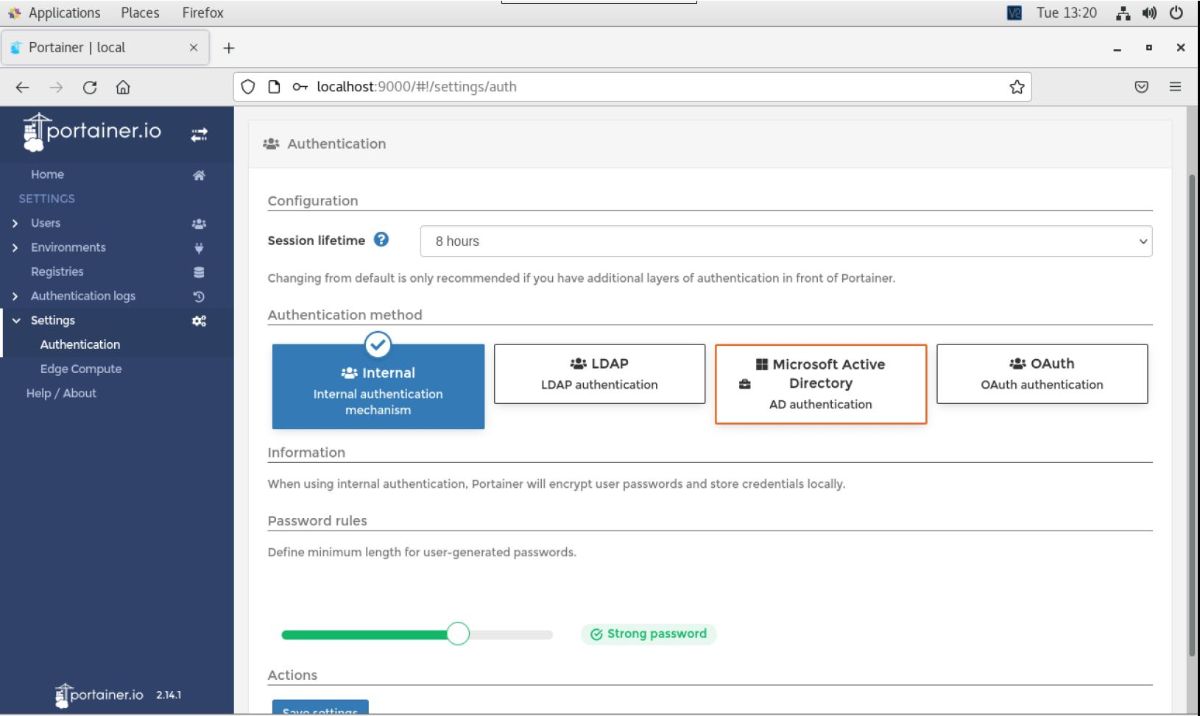Select Internal authentication mechanism option
Viewport: 1200px width, 716px height.
coord(378,387)
